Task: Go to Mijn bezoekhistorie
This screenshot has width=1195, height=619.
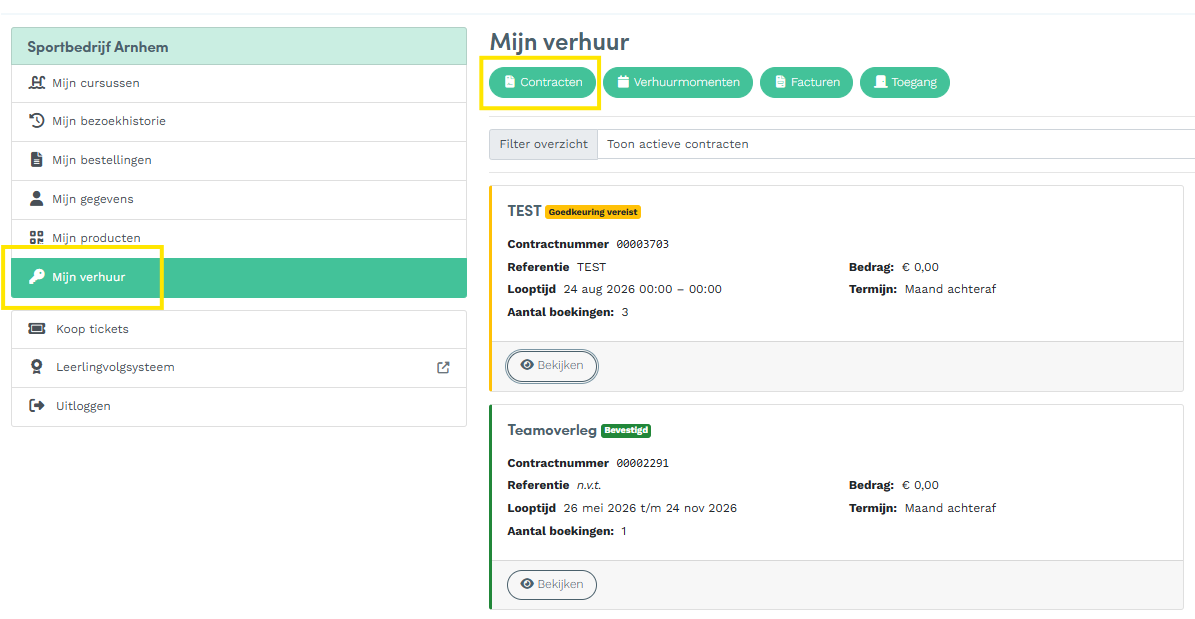Action: coord(239,122)
